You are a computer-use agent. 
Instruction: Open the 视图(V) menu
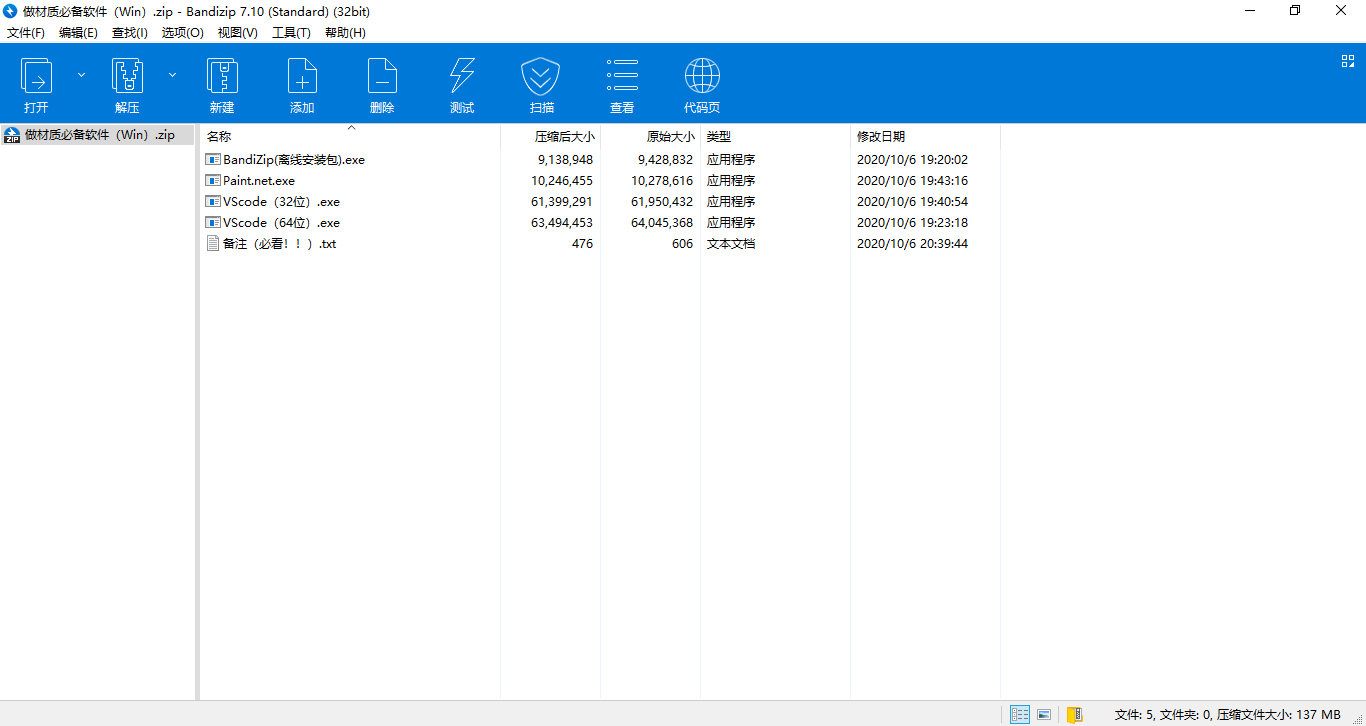point(238,32)
